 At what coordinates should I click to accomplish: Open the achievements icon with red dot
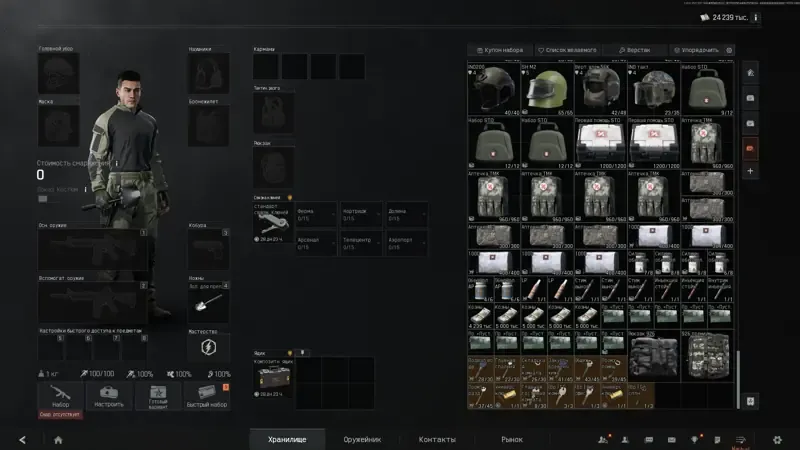click(x=694, y=440)
